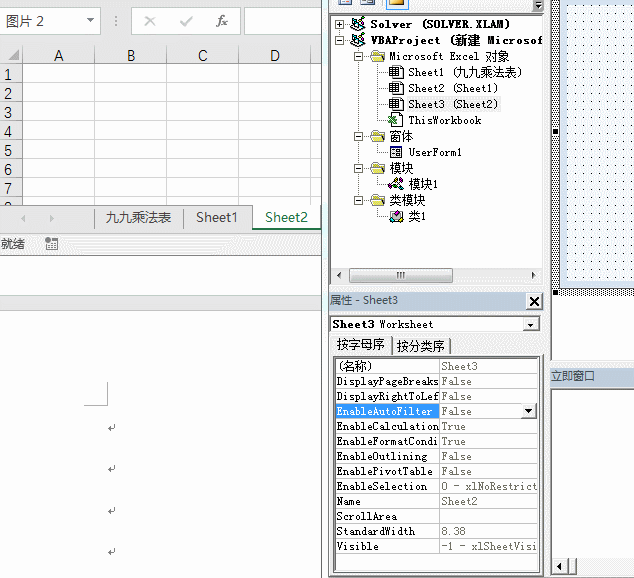634x578 pixels.
Task: Click the Sheet2 (Sheet1) worksheet icon
Action: [x=396, y=88]
